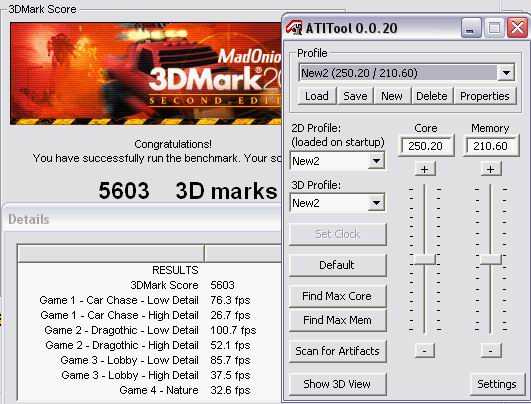Click the 5603 3D marks score text
This screenshot has width=531, height=404.
[x=188, y=191]
